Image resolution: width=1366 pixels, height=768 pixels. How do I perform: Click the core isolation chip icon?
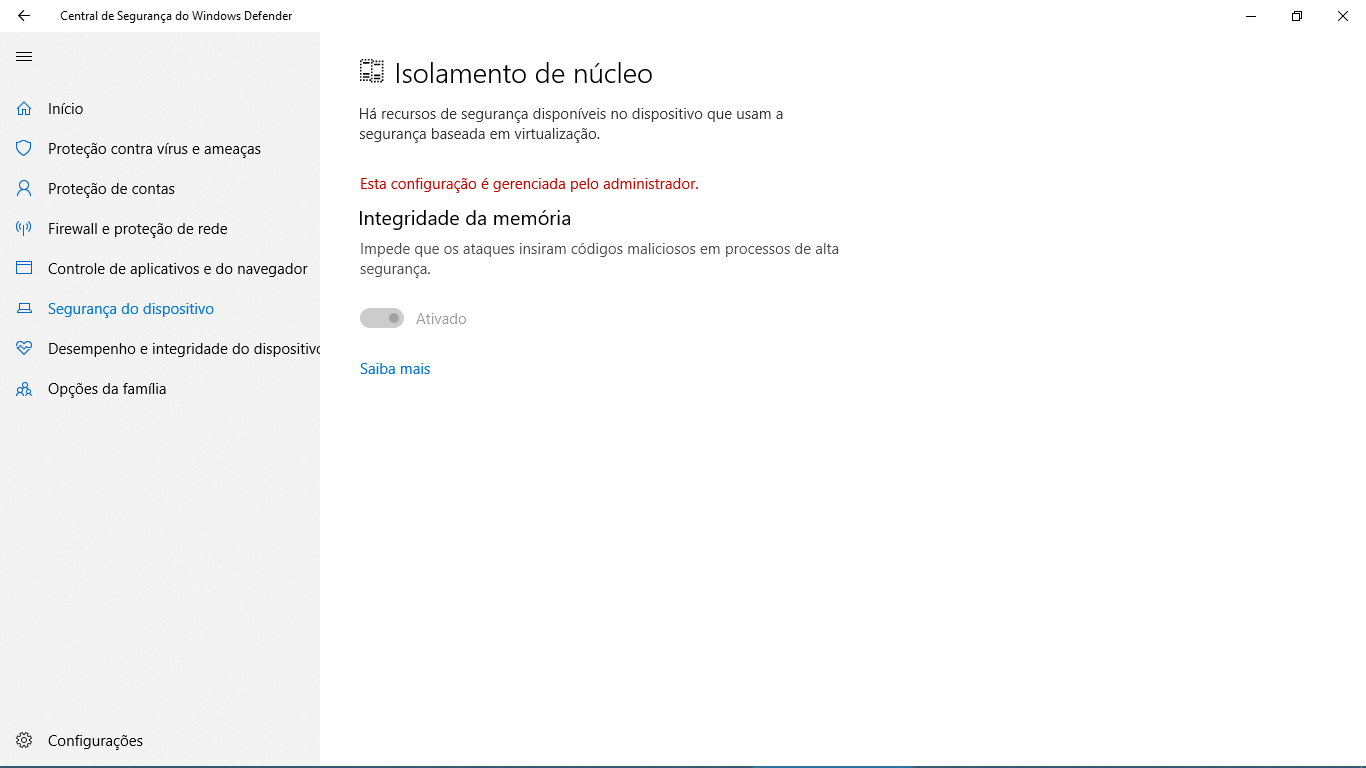[372, 71]
